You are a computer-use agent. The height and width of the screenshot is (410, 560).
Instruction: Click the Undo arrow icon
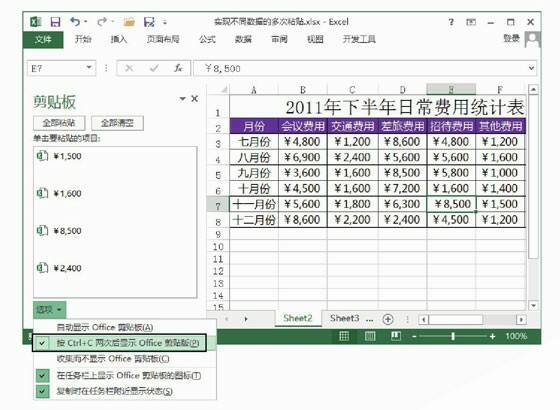tap(75, 22)
